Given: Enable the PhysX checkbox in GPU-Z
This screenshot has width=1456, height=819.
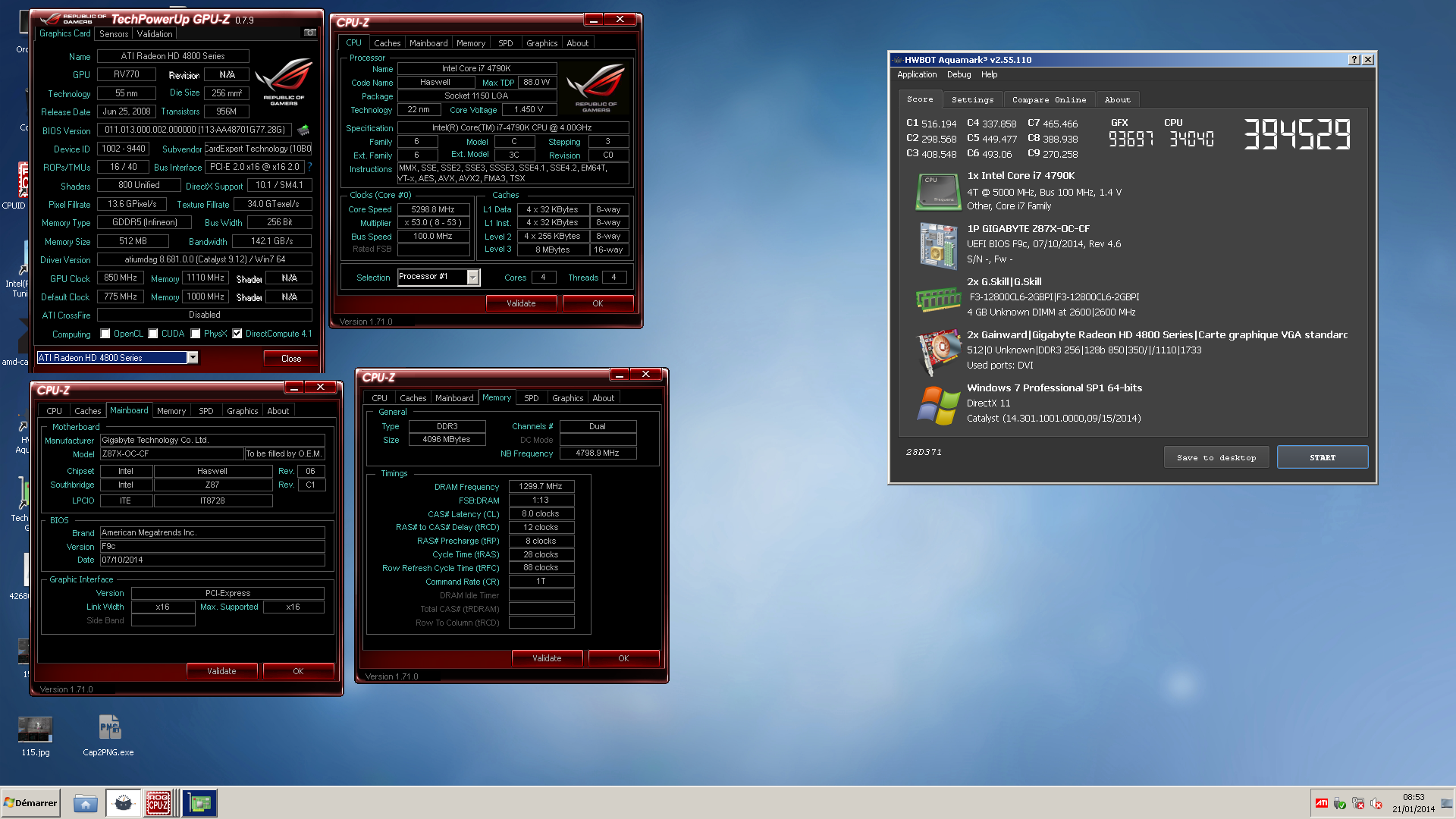Looking at the screenshot, I should pos(196,334).
